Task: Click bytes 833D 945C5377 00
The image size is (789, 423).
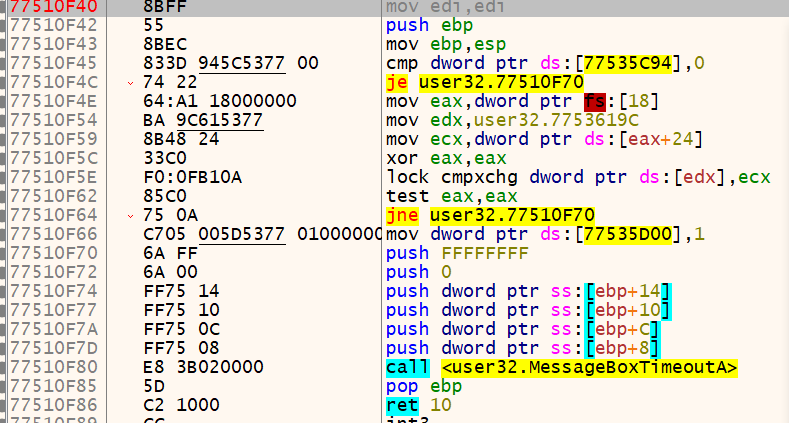Action: point(231,63)
